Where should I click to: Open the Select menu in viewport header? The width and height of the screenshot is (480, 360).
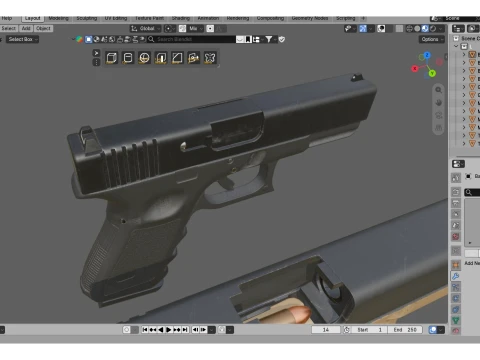9,28
